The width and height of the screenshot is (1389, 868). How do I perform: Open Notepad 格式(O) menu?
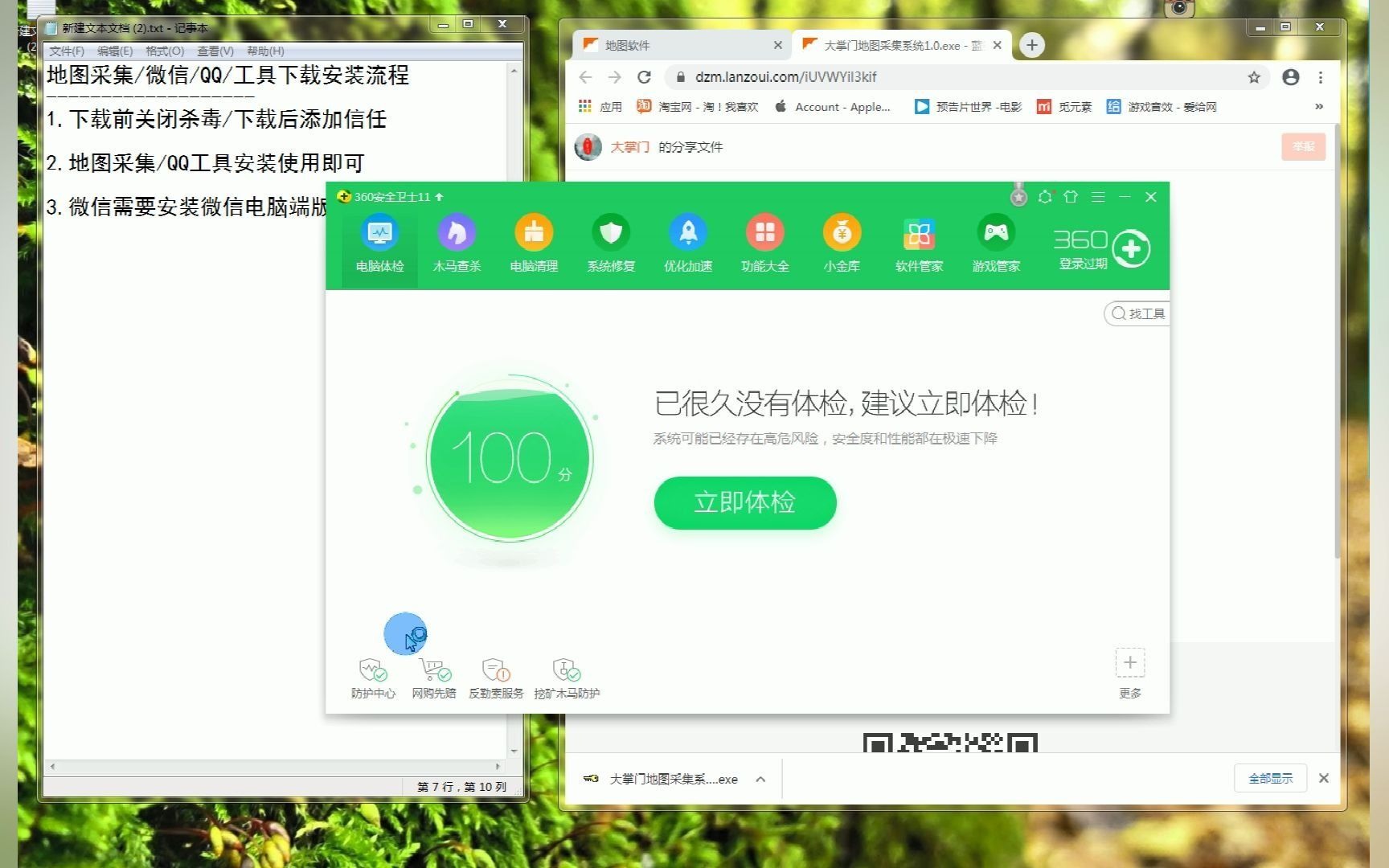click(x=165, y=51)
